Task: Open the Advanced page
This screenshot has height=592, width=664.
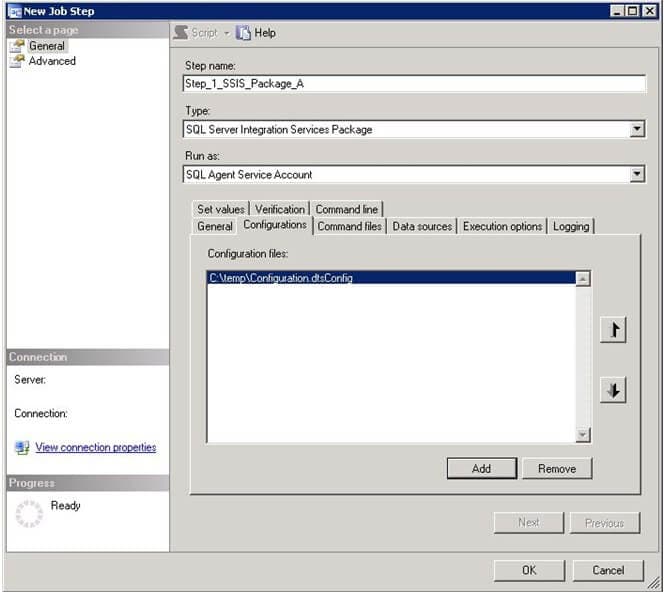Action: (x=52, y=61)
